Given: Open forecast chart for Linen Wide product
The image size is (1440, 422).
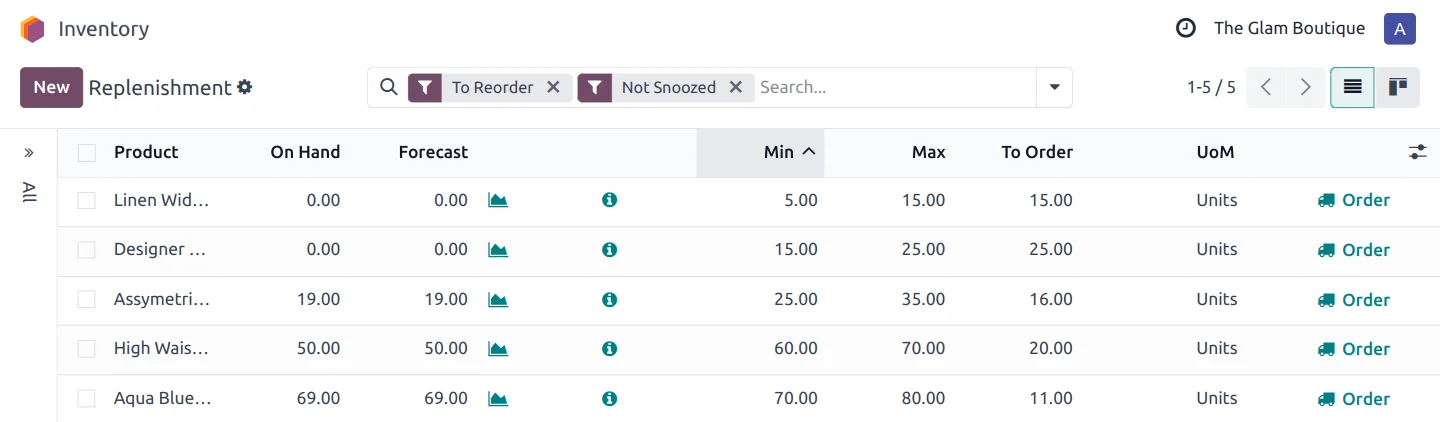Looking at the screenshot, I should [498, 200].
